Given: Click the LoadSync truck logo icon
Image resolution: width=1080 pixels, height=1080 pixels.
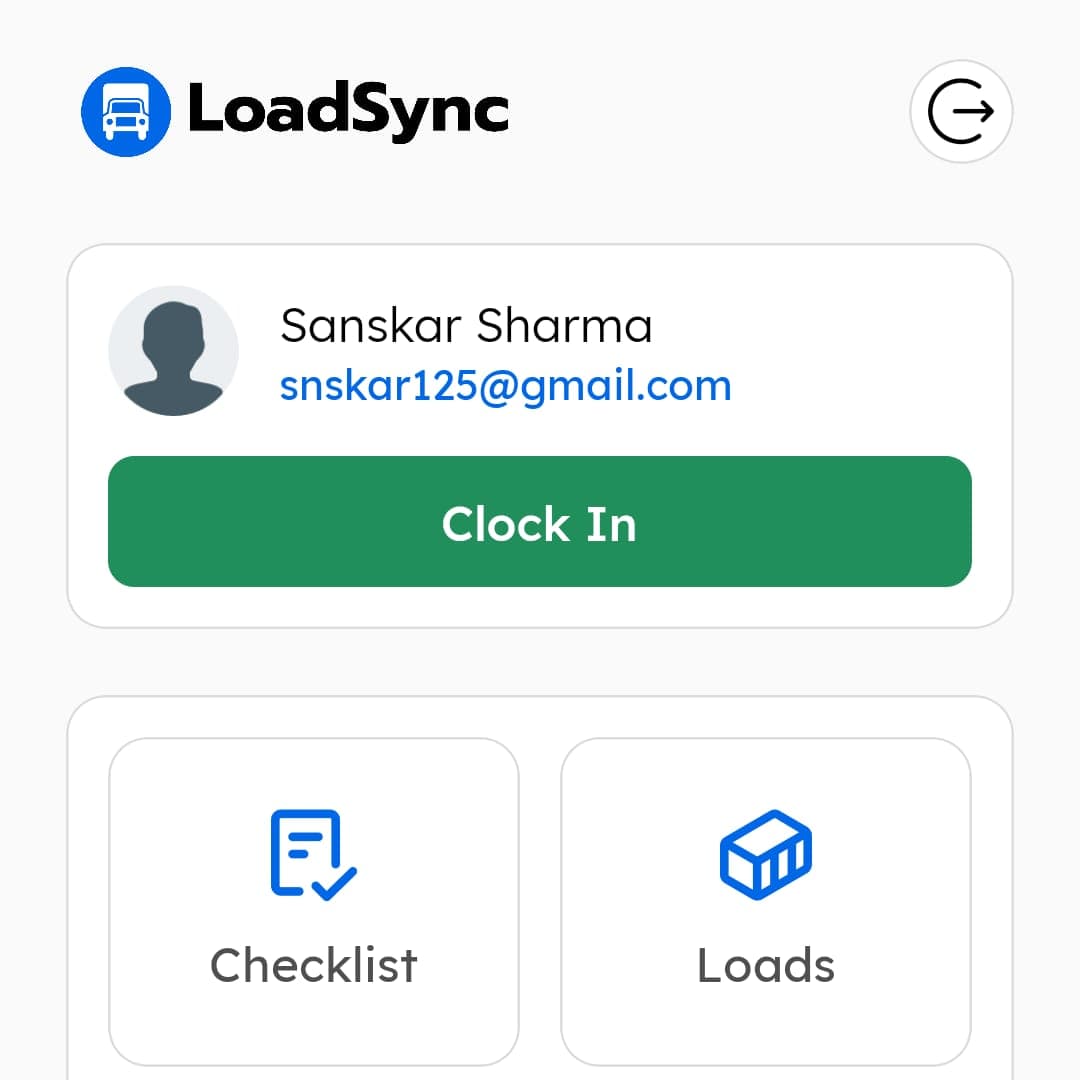Looking at the screenshot, I should click(125, 111).
